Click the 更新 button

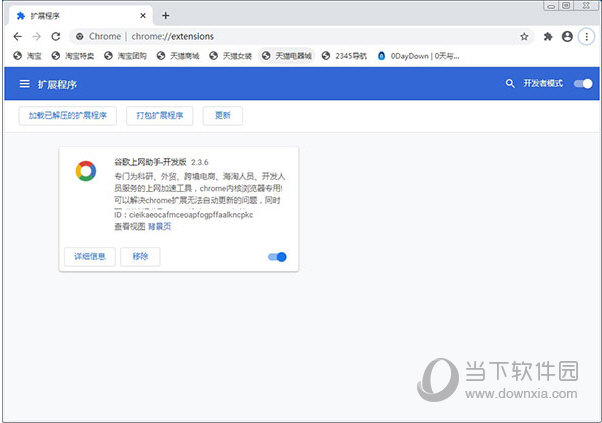[x=223, y=116]
